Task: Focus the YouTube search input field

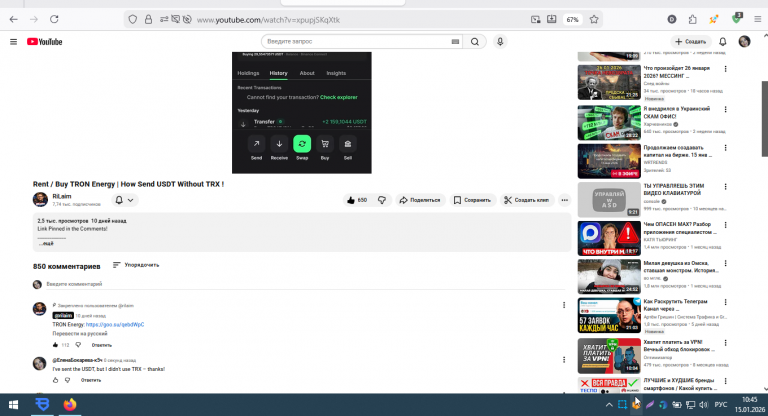Action: 358,42
